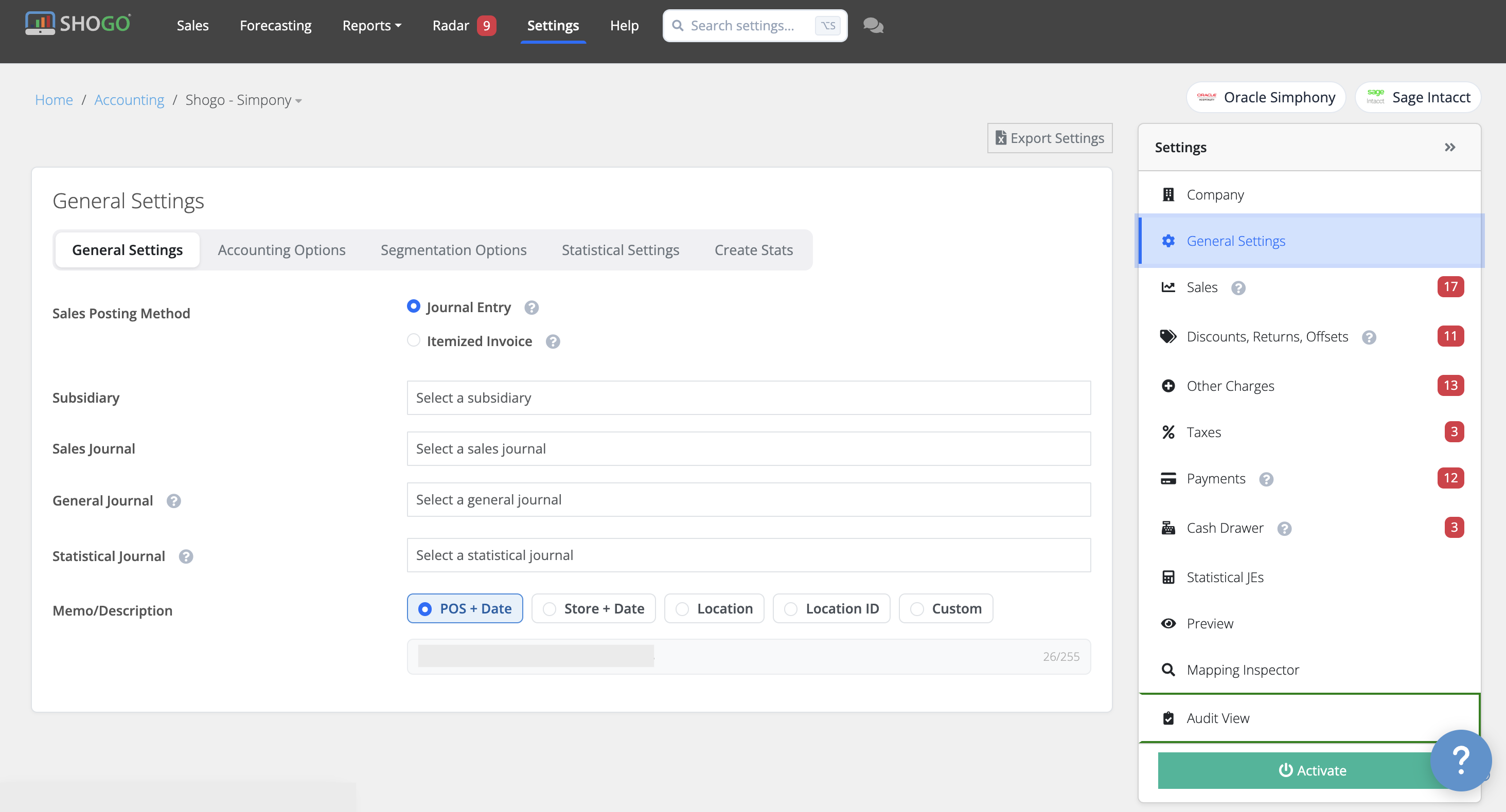Viewport: 1506px width, 812px height.
Task: Click the Audit View clipboard icon
Action: (x=1168, y=718)
